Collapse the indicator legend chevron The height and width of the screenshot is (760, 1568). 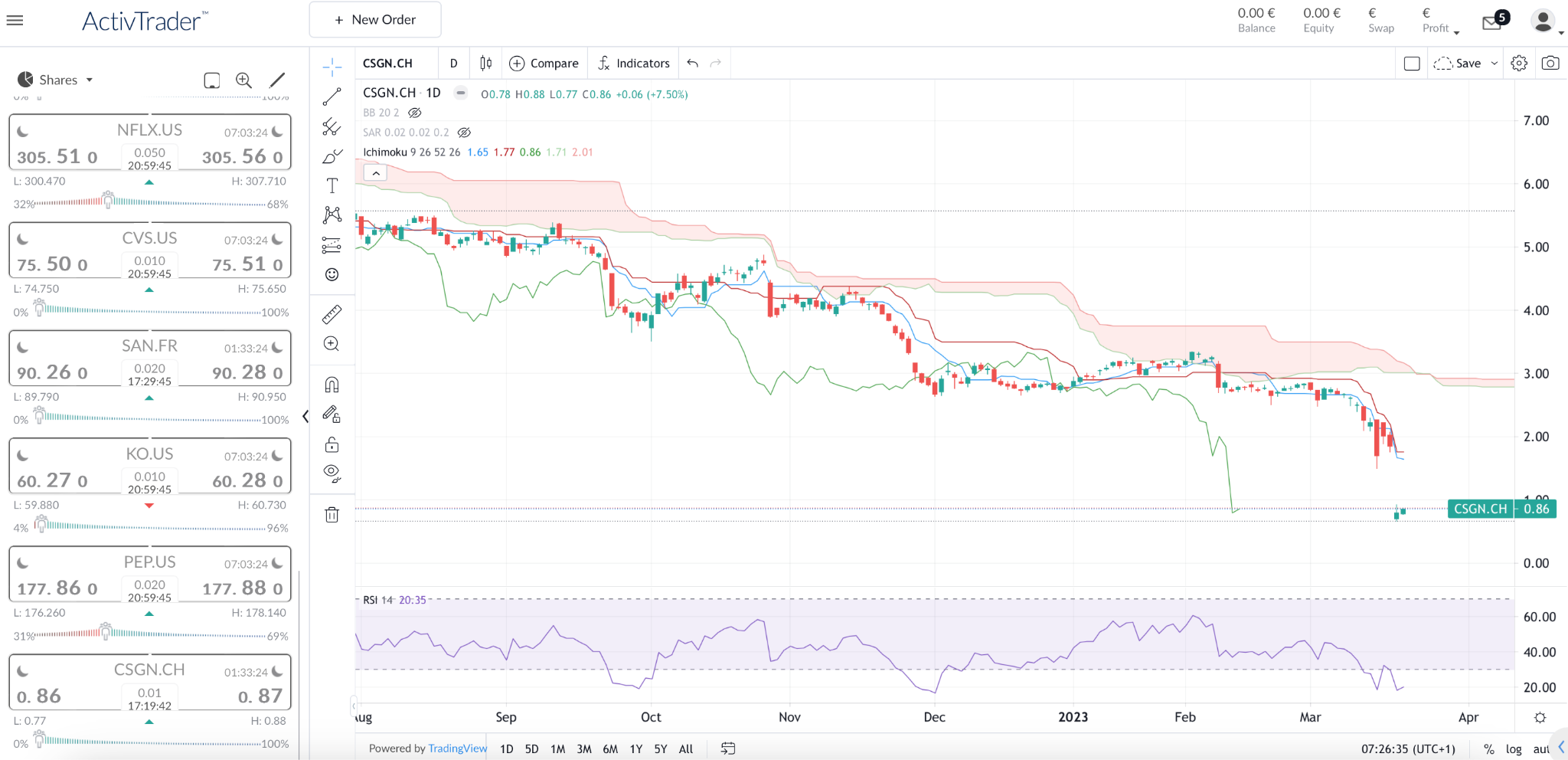click(x=376, y=173)
